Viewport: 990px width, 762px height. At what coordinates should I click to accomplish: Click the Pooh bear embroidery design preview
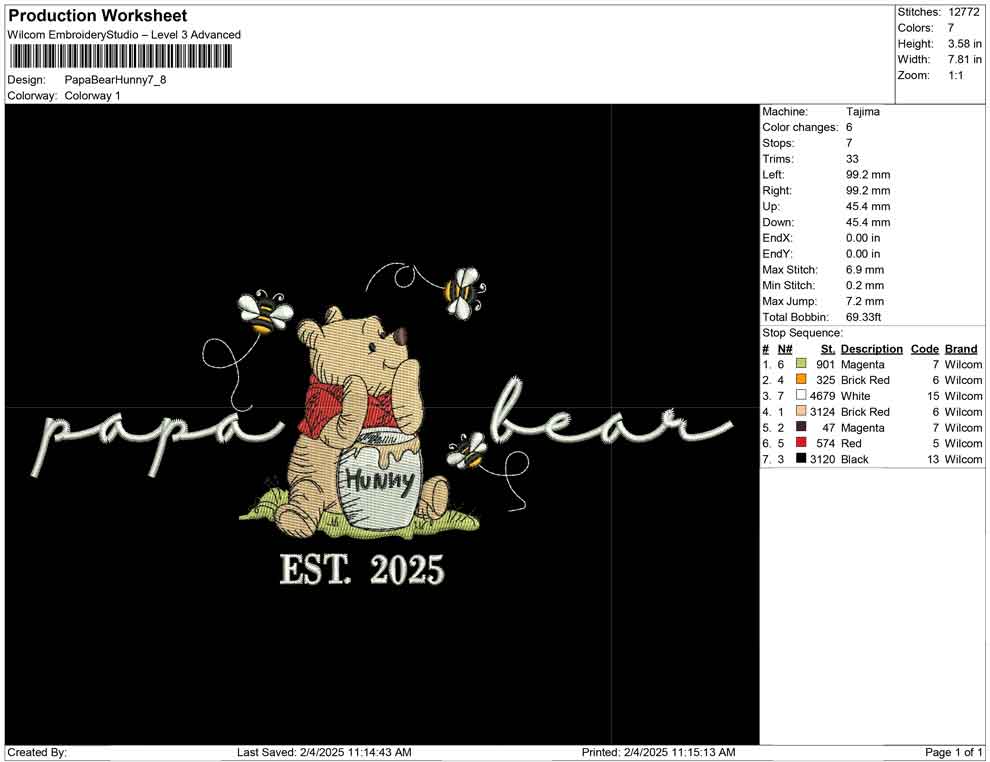pos(381,424)
